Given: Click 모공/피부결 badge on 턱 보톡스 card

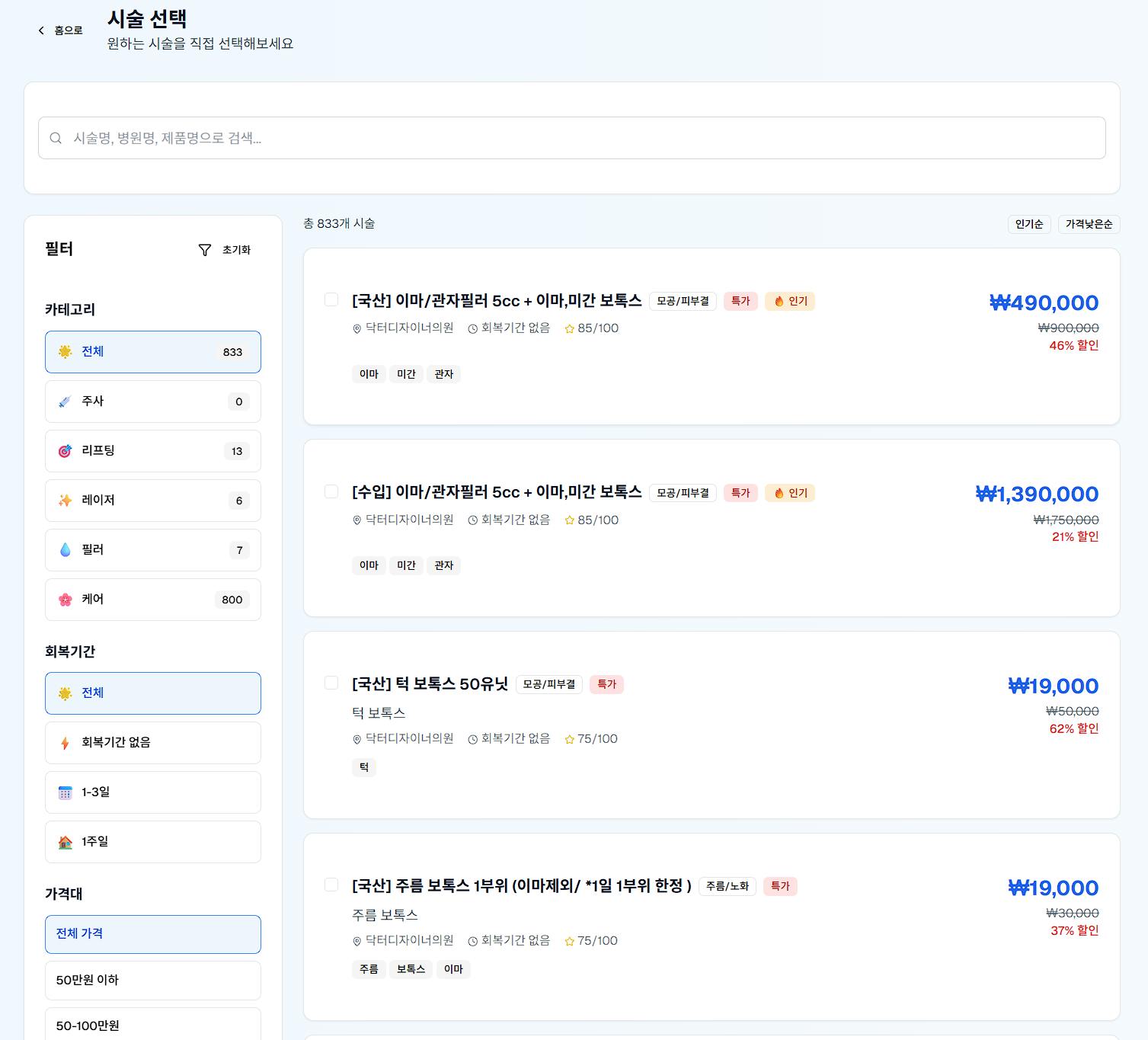Looking at the screenshot, I should pos(549,684).
